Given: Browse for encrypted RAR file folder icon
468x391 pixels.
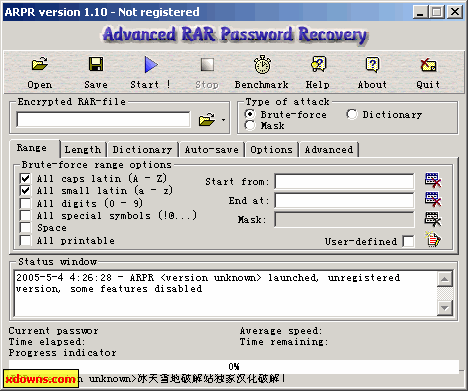Looking at the screenshot, I should [x=207, y=119].
